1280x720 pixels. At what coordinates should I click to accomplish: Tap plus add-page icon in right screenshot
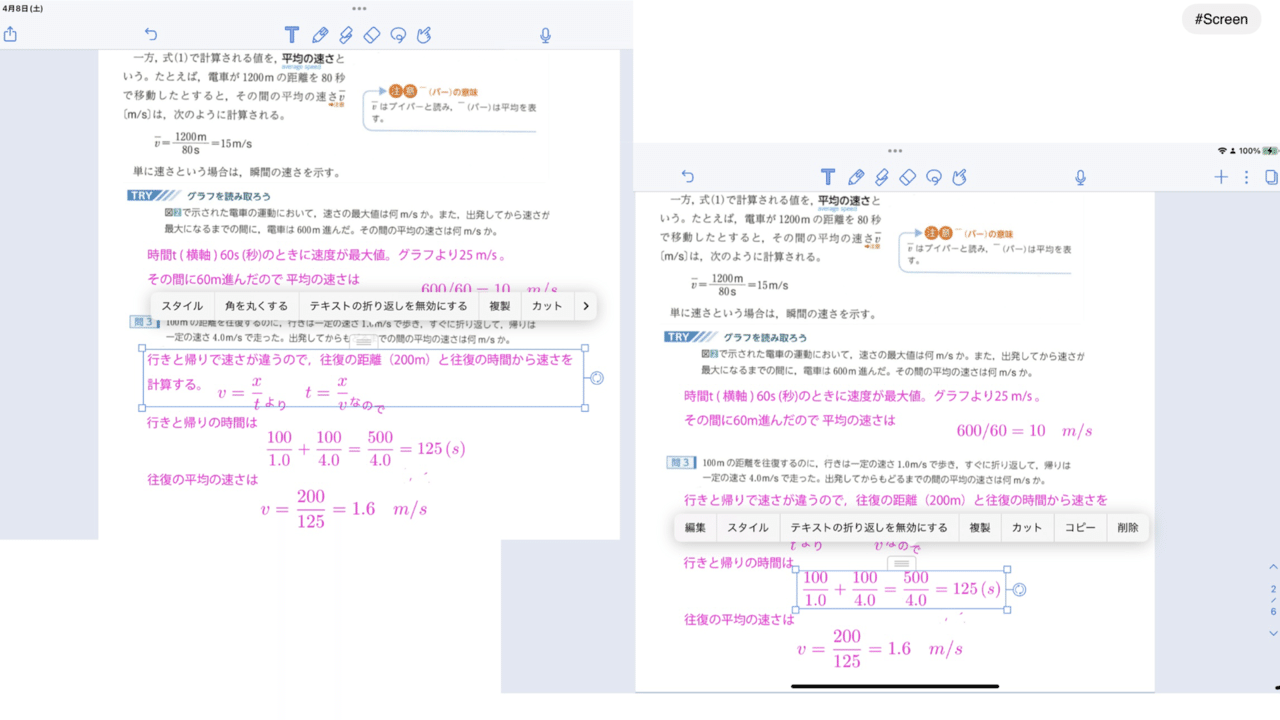(x=1221, y=177)
